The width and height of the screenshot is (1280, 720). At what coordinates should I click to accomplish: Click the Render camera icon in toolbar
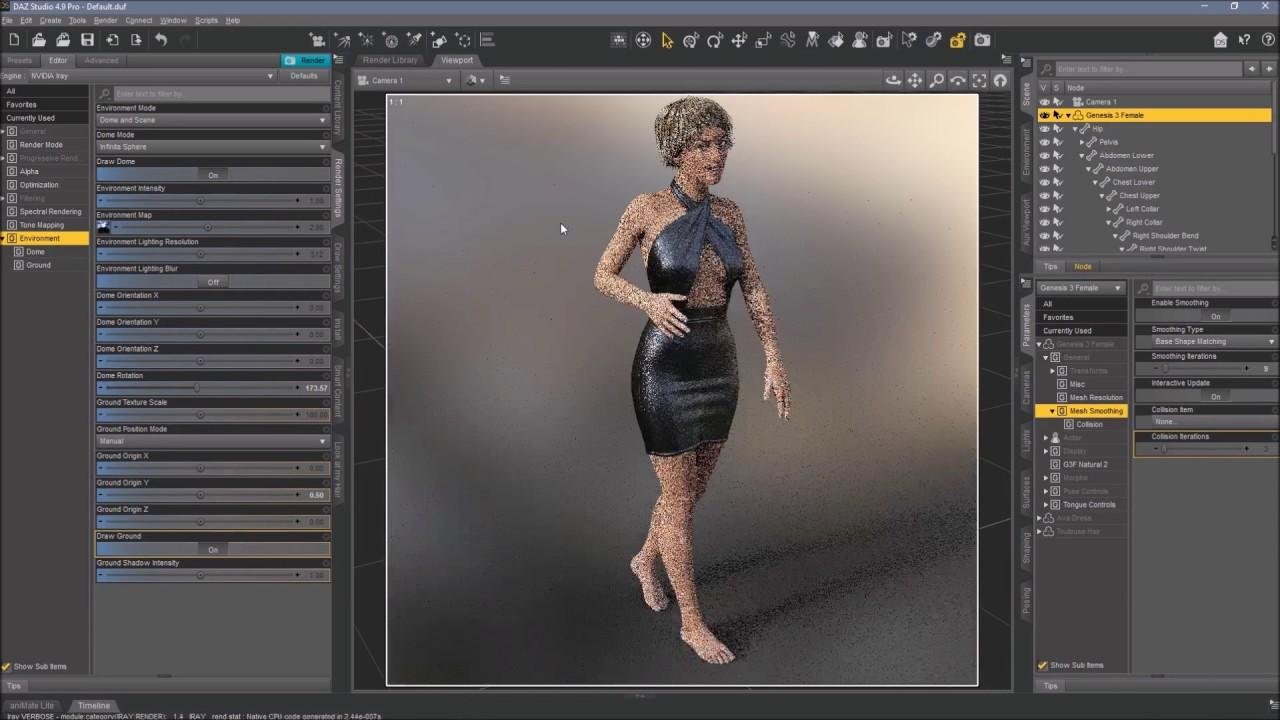pos(983,40)
